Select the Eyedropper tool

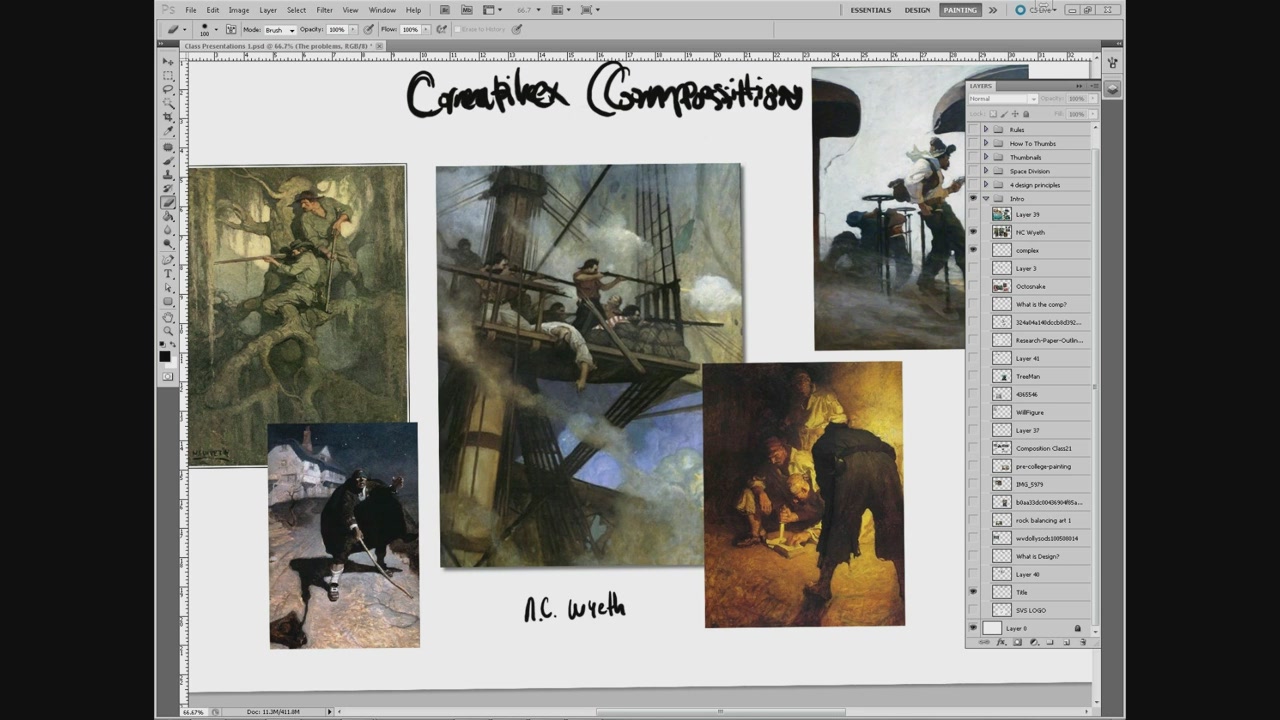(169, 131)
